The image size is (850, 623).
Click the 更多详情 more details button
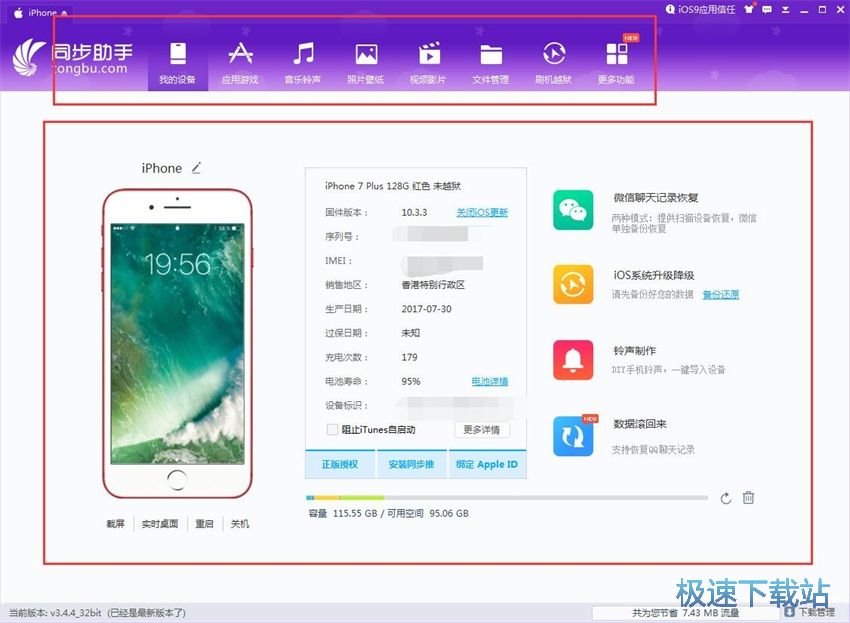(482, 430)
